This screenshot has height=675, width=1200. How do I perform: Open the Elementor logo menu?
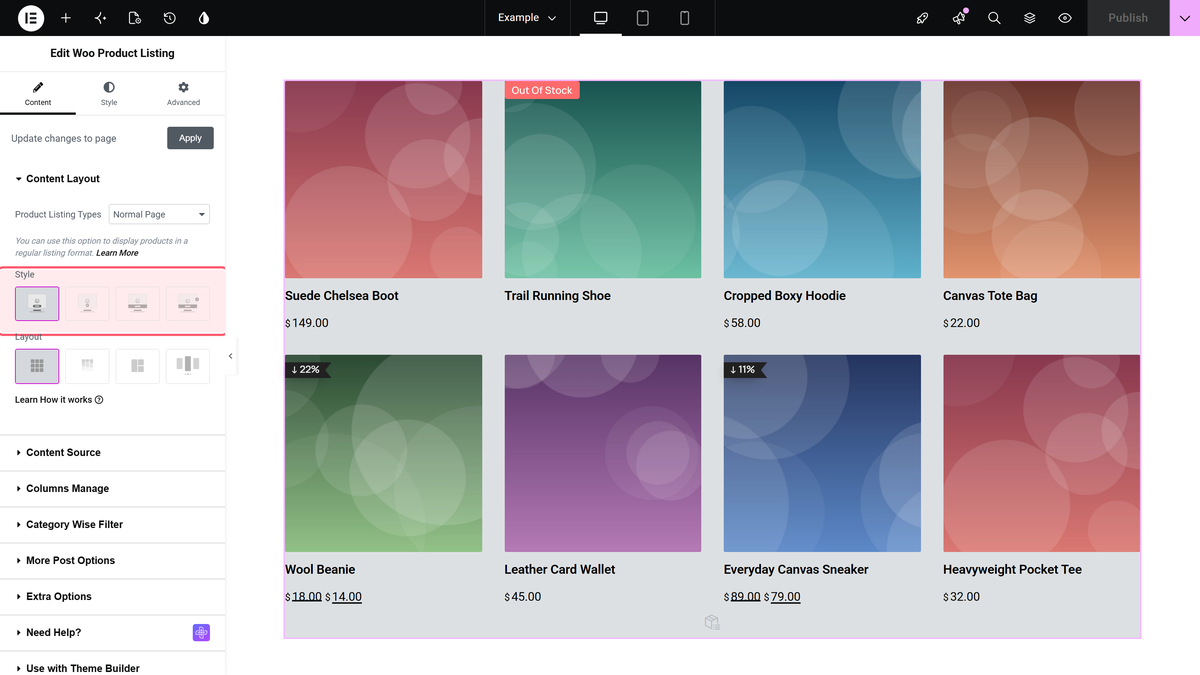point(30,18)
